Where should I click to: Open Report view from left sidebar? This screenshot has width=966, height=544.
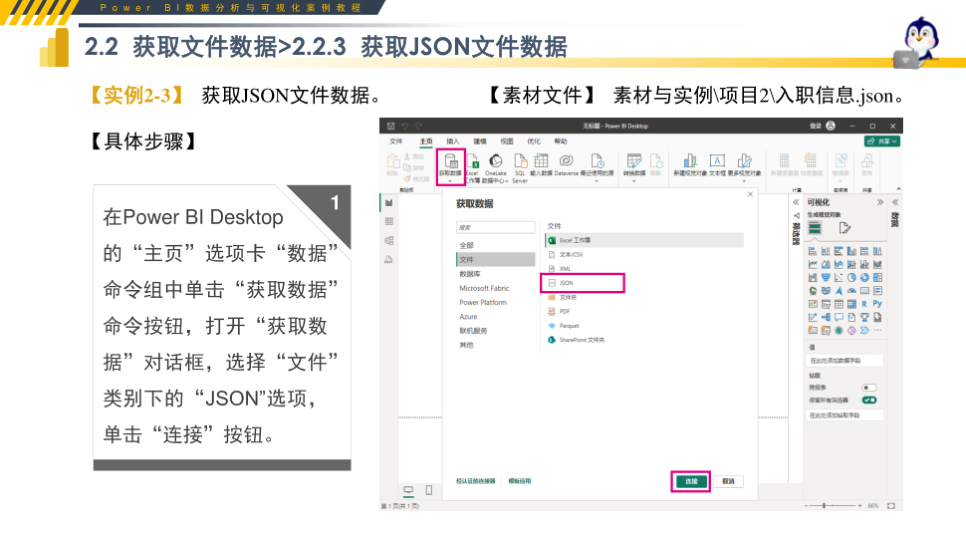389,203
